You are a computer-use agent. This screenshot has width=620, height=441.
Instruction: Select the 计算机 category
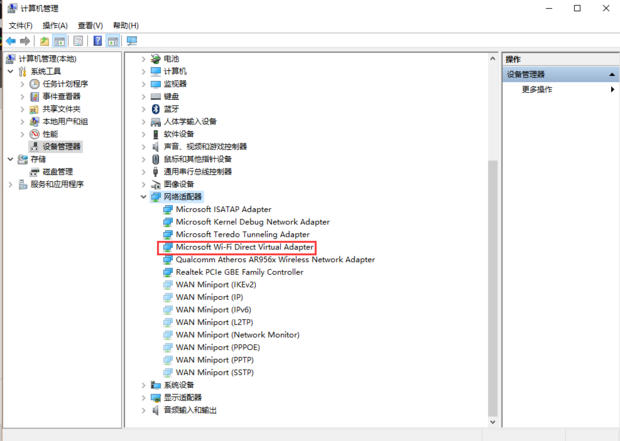[175, 71]
